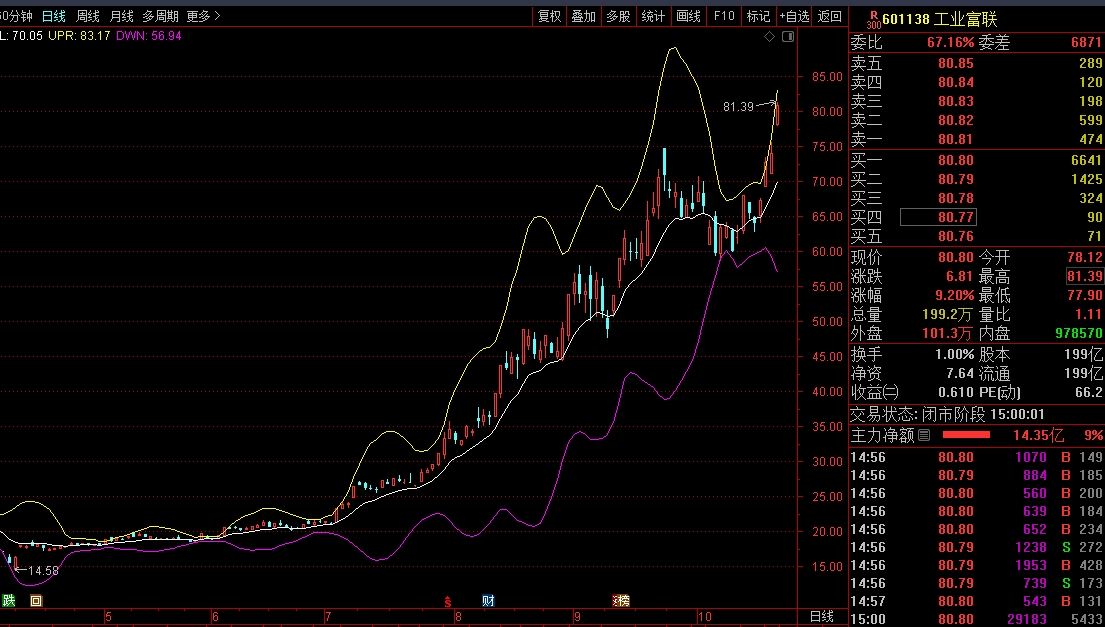
Task: Switch to 周线 weekly chart period
Action: [87, 15]
